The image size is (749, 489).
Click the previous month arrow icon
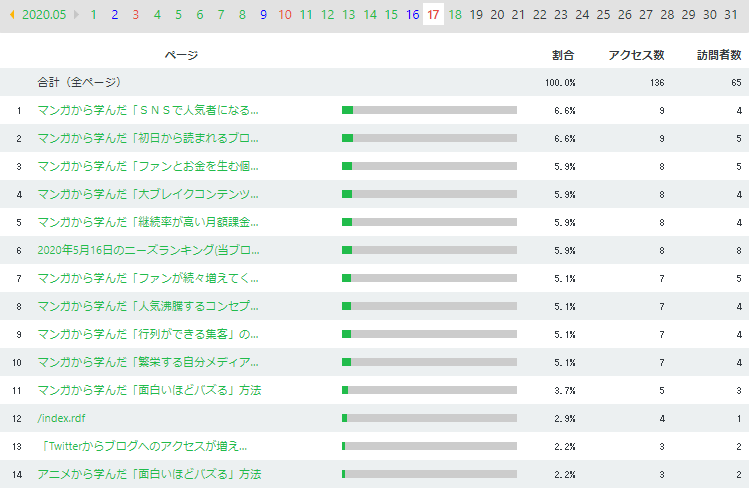click(x=11, y=15)
